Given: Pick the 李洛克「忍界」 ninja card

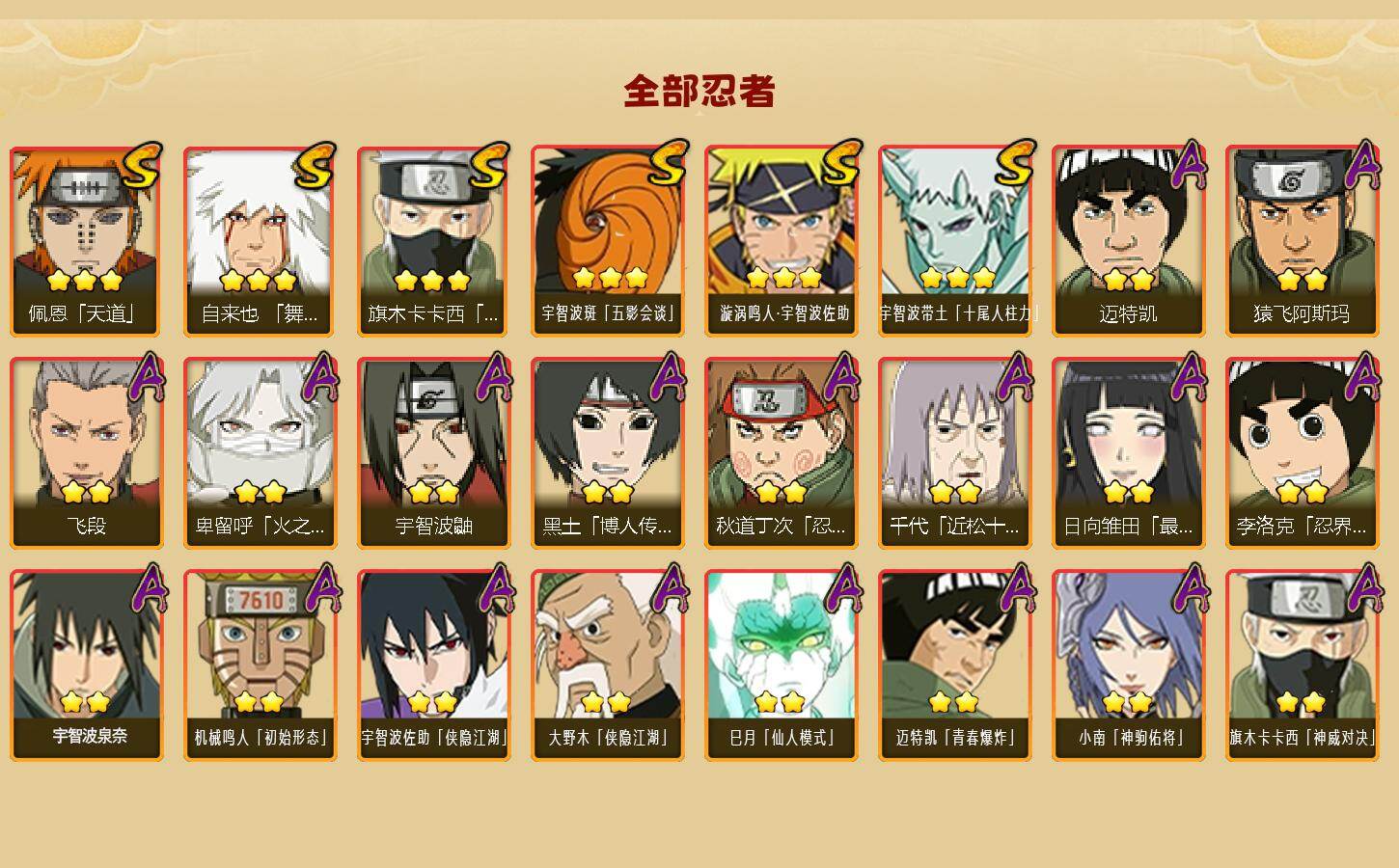Looking at the screenshot, I should 1303,453.
